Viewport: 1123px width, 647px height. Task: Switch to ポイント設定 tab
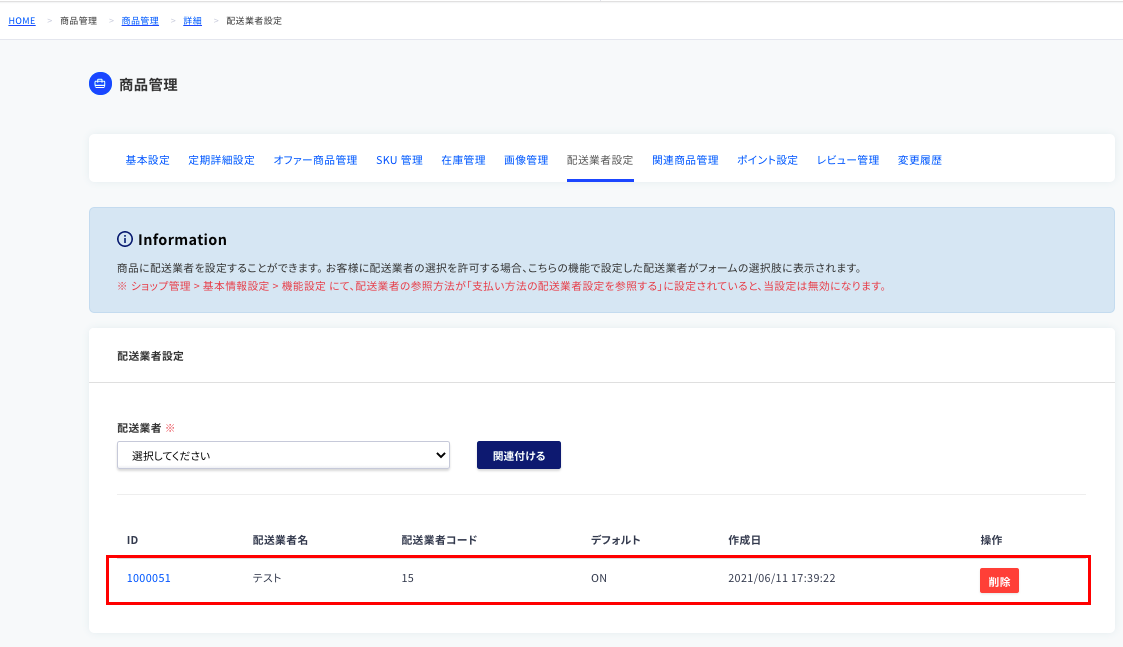767,160
